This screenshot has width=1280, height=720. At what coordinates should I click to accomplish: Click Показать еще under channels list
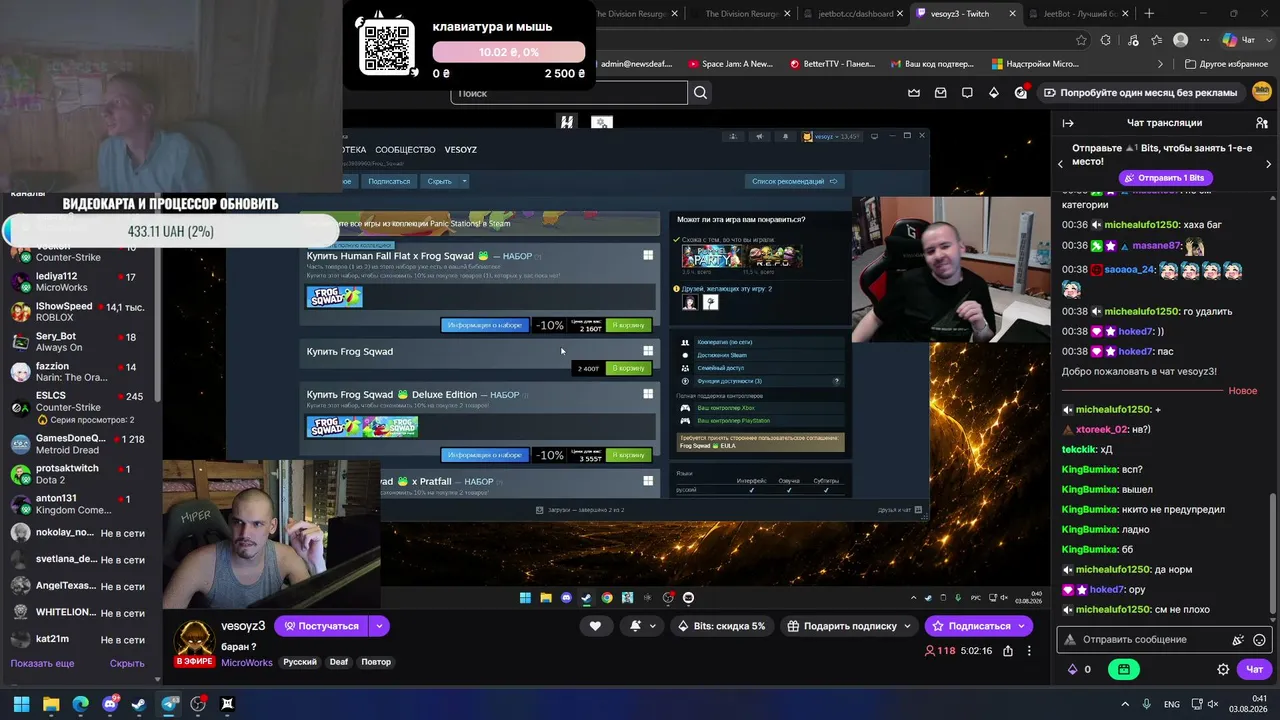tap(43, 663)
